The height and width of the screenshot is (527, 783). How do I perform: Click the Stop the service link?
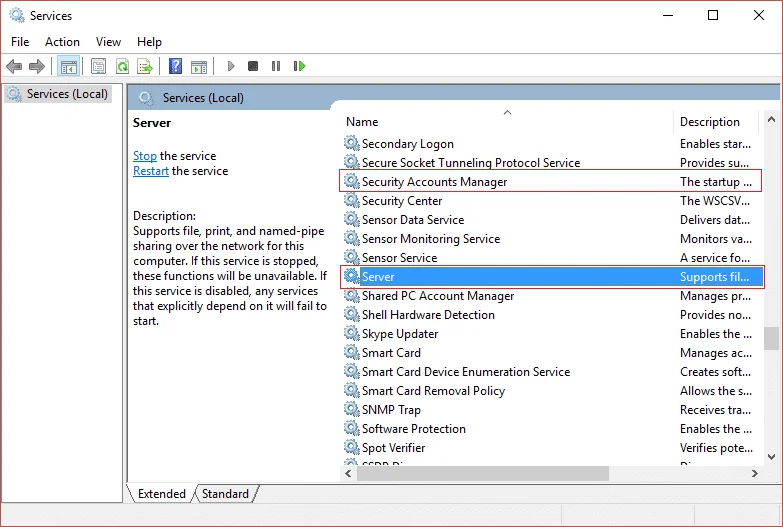click(145, 156)
